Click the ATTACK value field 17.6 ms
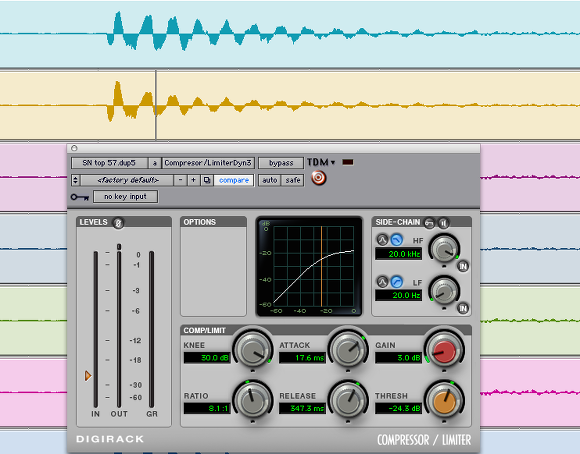This screenshot has width=580, height=454. point(302,358)
